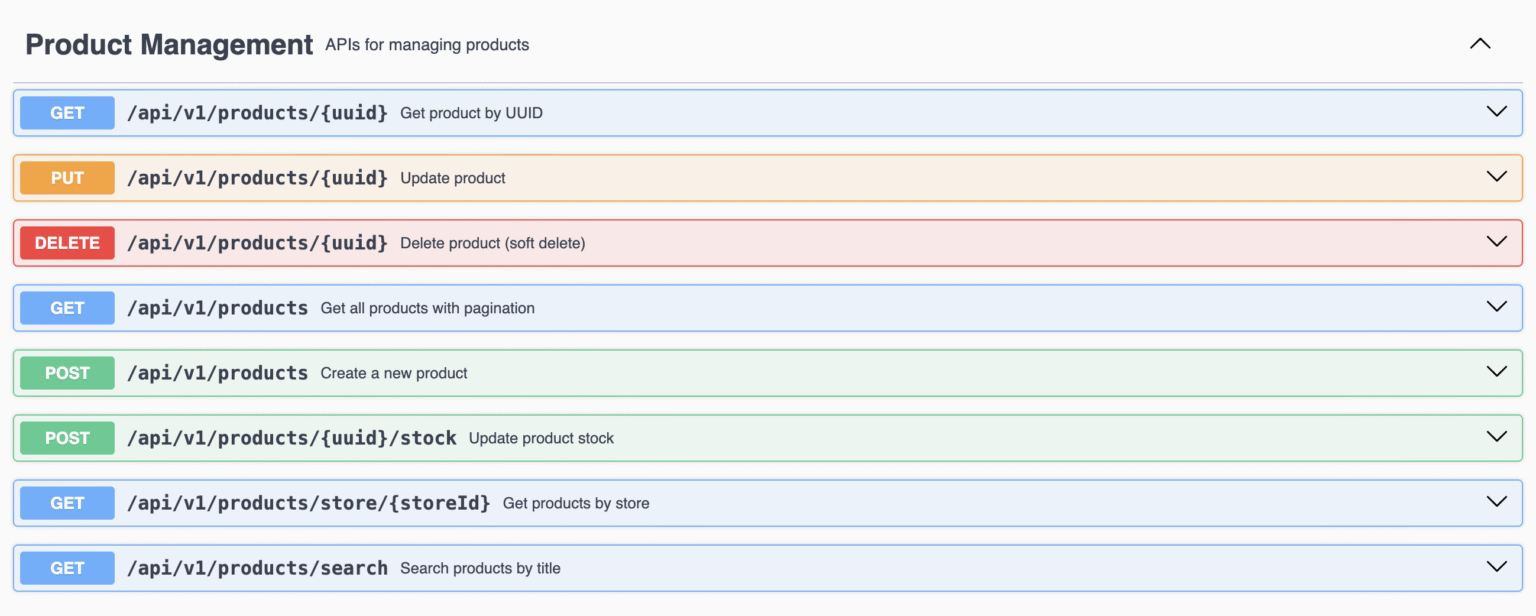The height and width of the screenshot is (616, 1536).
Task: Expand the Search products by title row
Action: click(x=1497, y=566)
